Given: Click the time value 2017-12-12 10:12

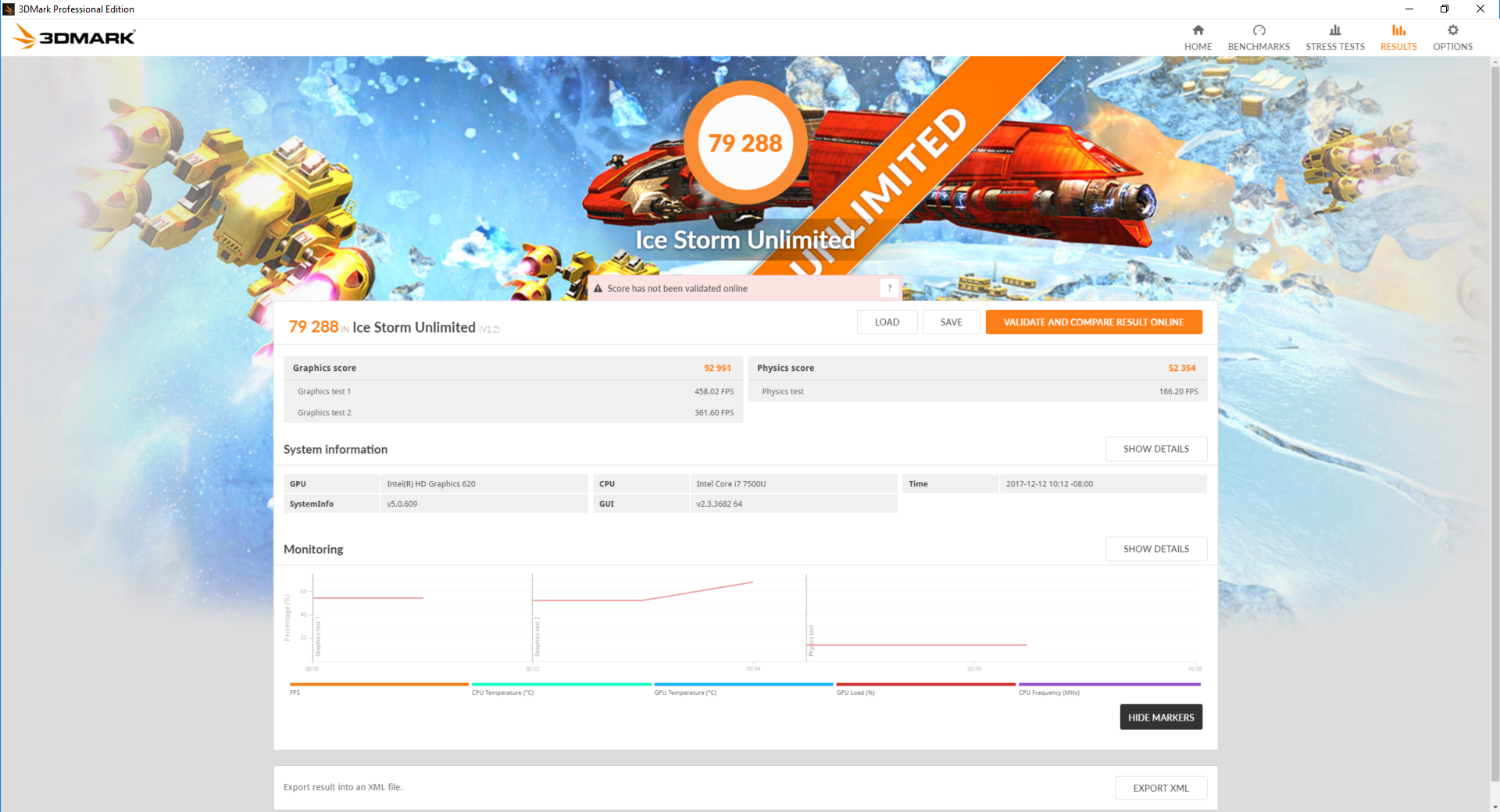Looking at the screenshot, I should click(1049, 484).
